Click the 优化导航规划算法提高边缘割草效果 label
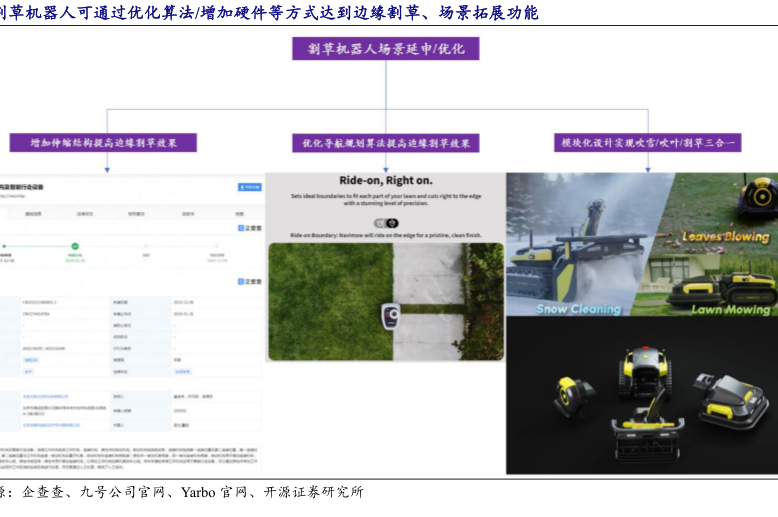The image size is (778, 517). (386, 143)
